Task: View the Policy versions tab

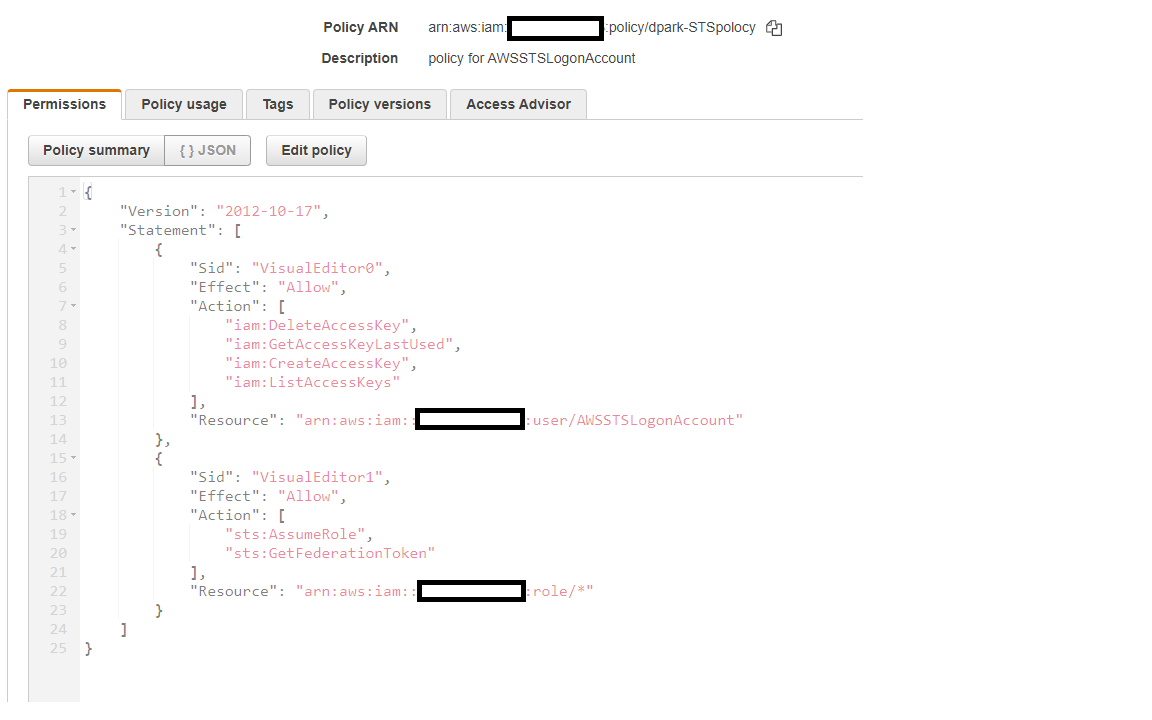Action: (x=379, y=104)
